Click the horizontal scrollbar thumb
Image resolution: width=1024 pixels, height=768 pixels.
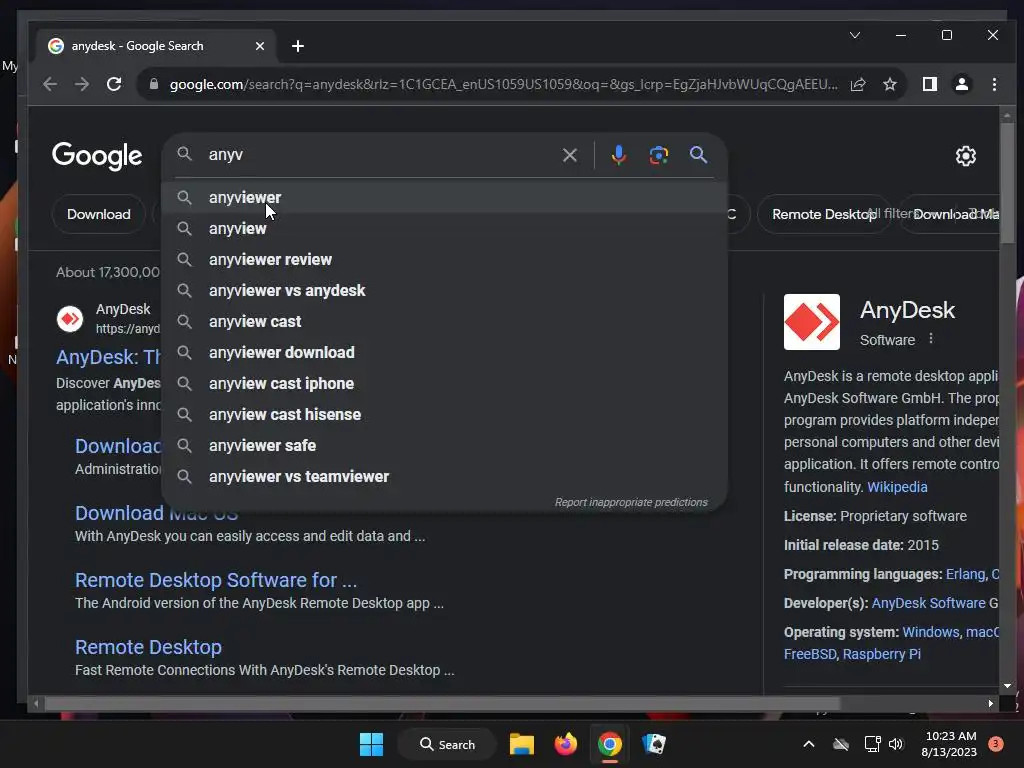(441, 703)
